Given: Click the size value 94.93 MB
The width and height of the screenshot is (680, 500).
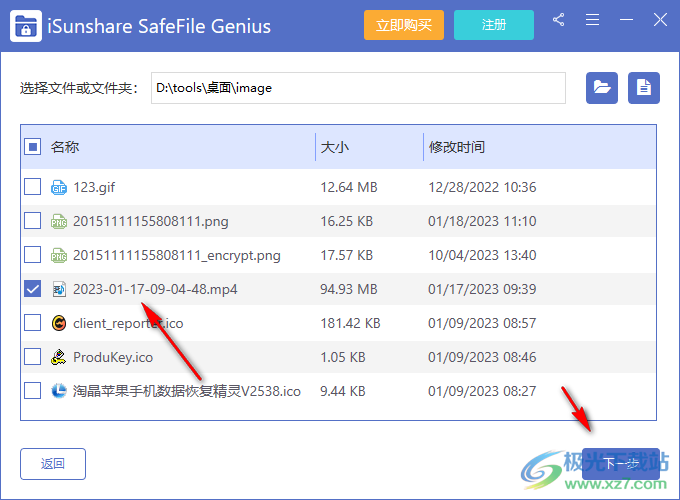Looking at the screenshot, I should tap(349, 289).
